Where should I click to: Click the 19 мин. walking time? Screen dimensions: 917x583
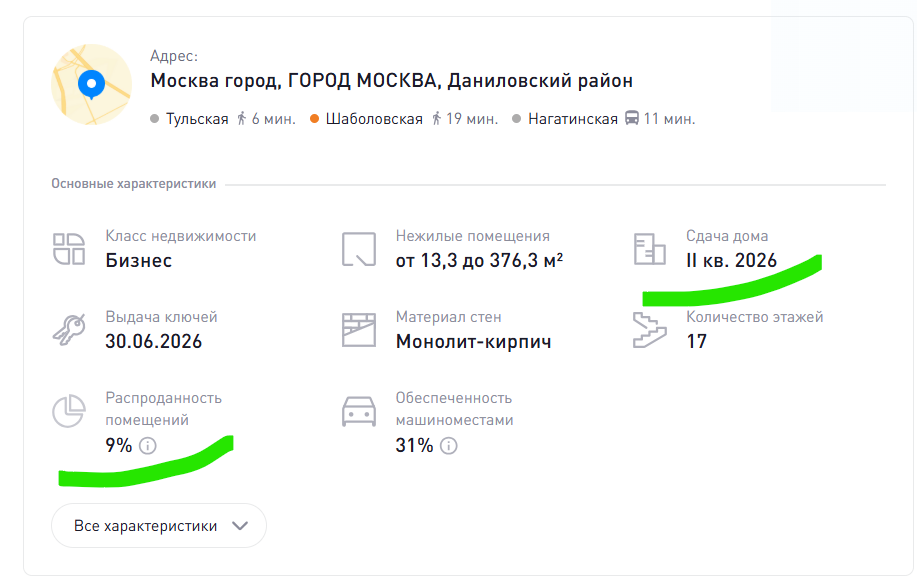(472, 119)
